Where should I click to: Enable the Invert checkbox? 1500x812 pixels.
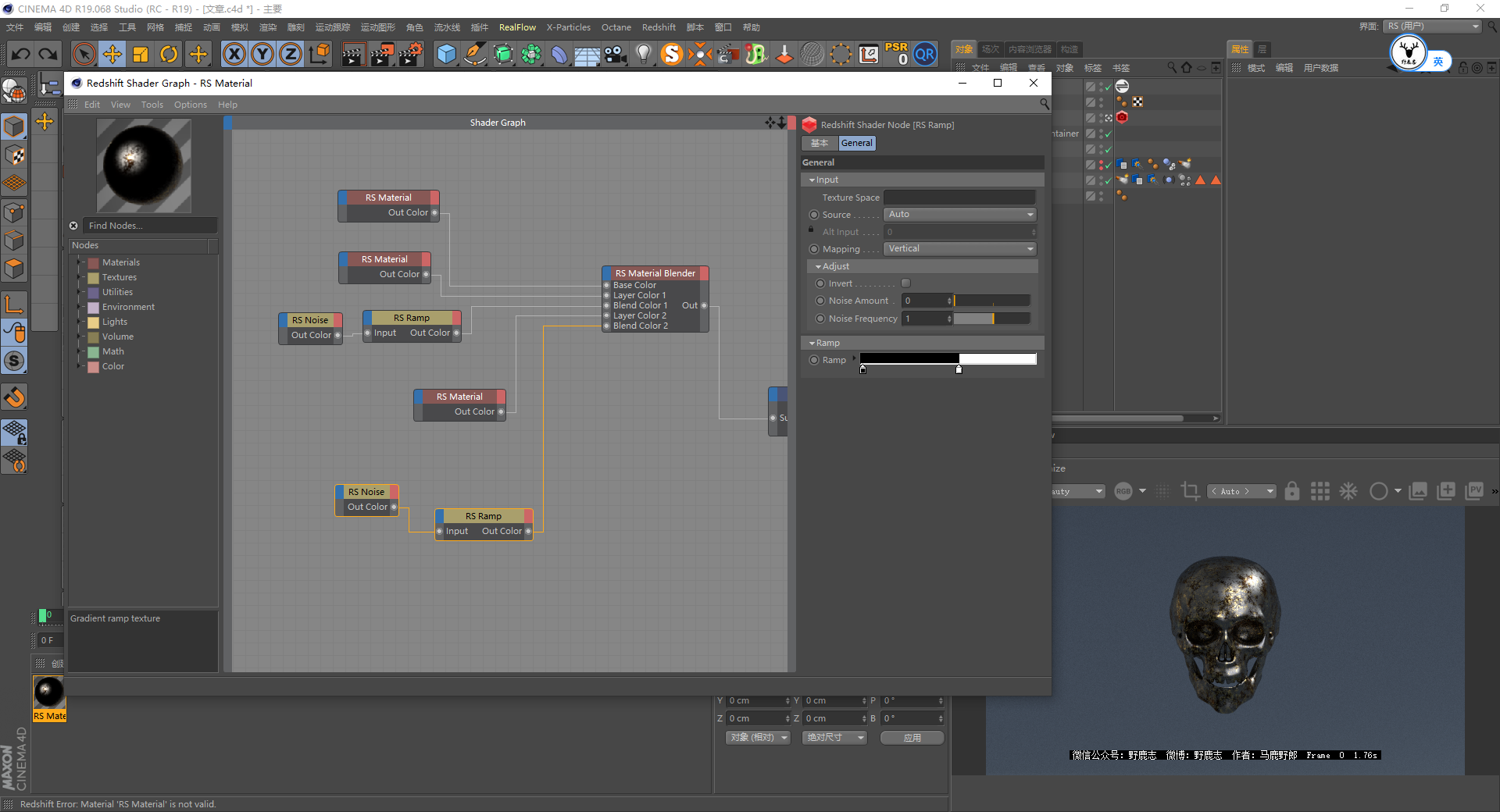point(906,283)
